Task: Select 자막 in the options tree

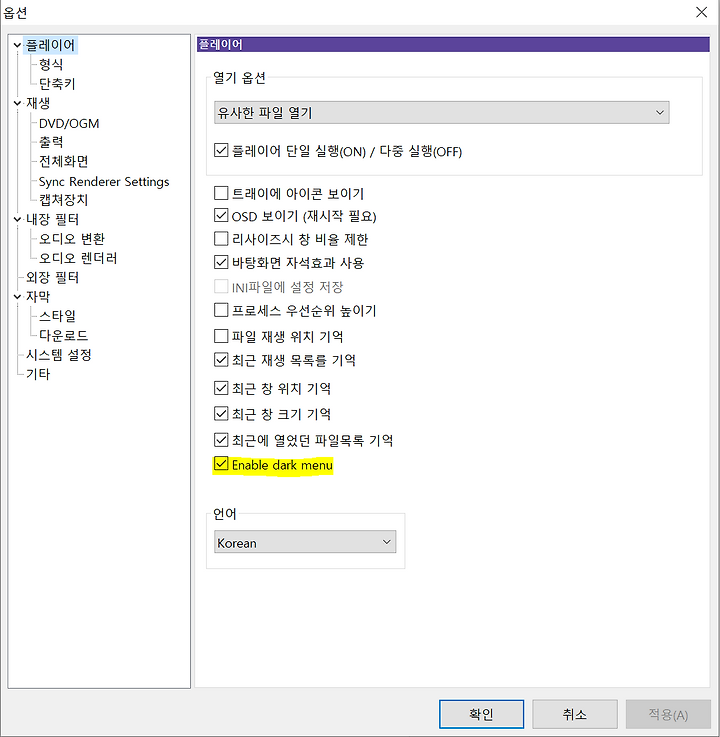Action: (38, 297)
